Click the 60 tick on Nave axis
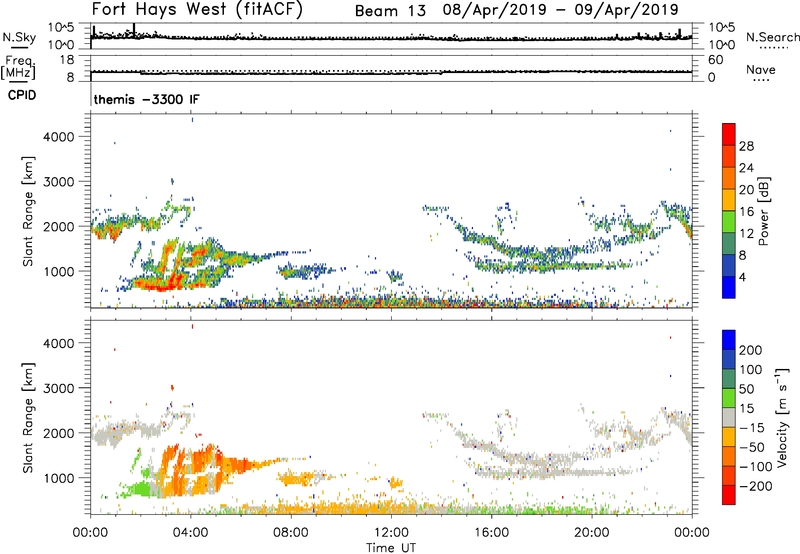Image resolution: width=800 pixels, height=554 pixels. point(716,60)
